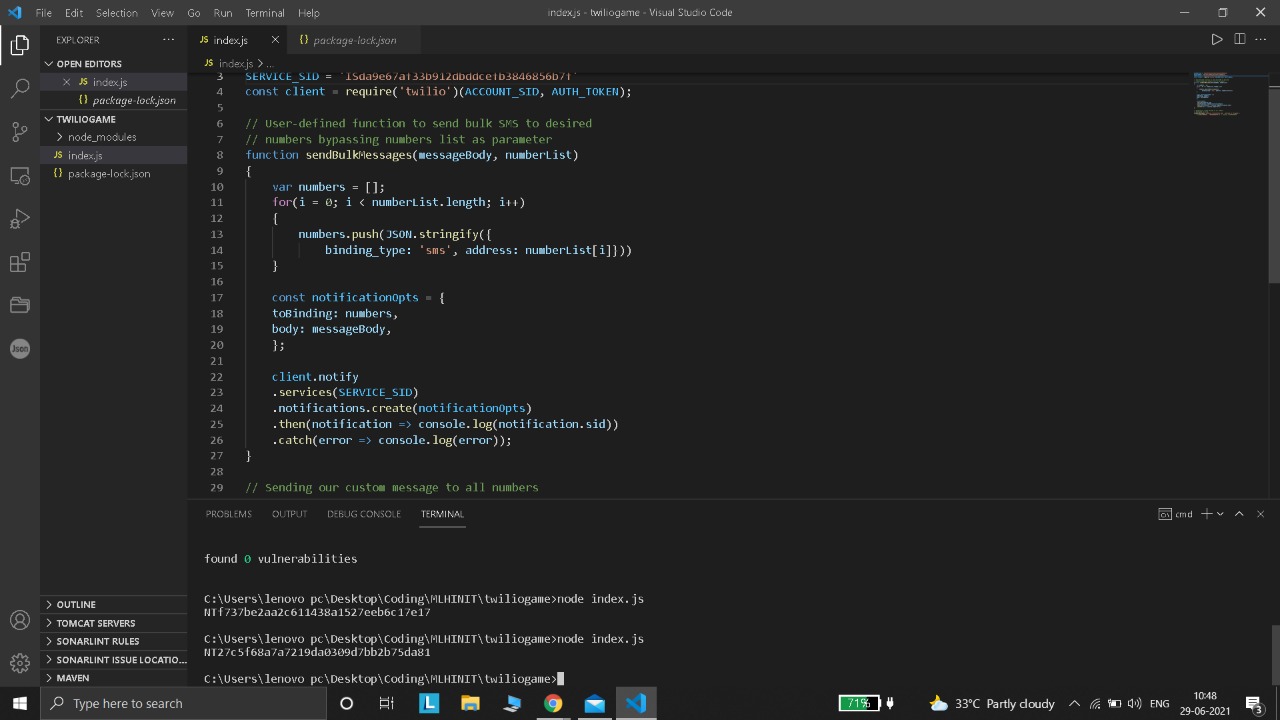Image resolution: width=1280 pixels, height=720 pixels.
Task: Expand the OUTLINE section
Action: pyautogui.click(x=76, y=605)
